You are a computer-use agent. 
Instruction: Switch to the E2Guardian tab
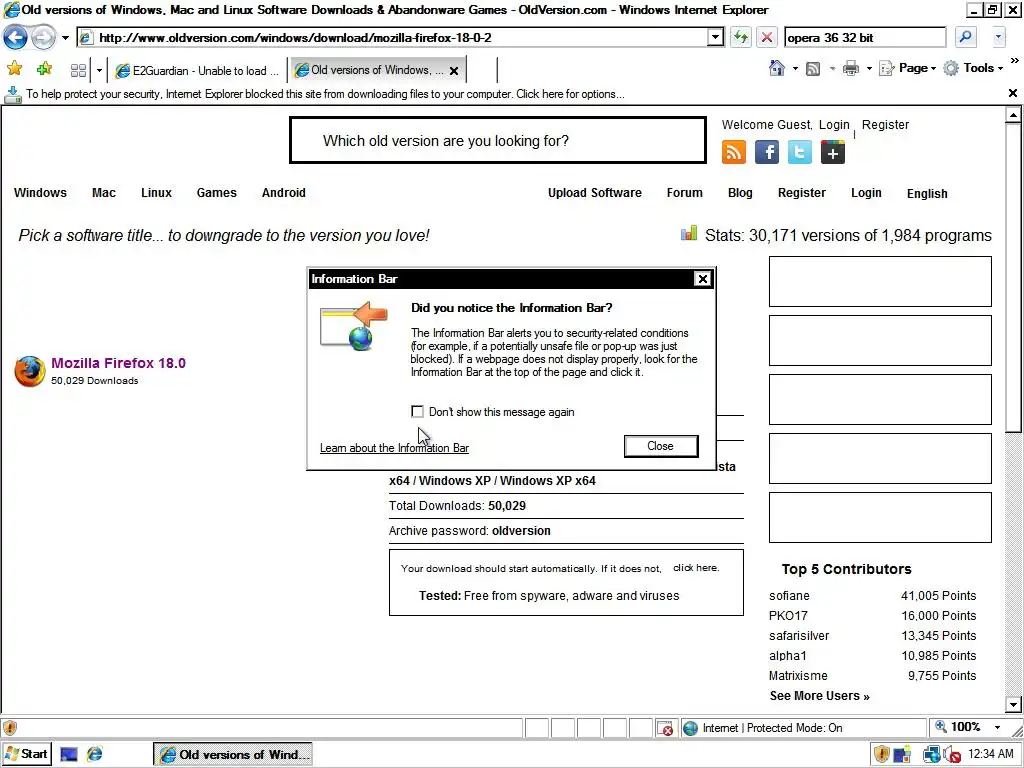point(198,71)
